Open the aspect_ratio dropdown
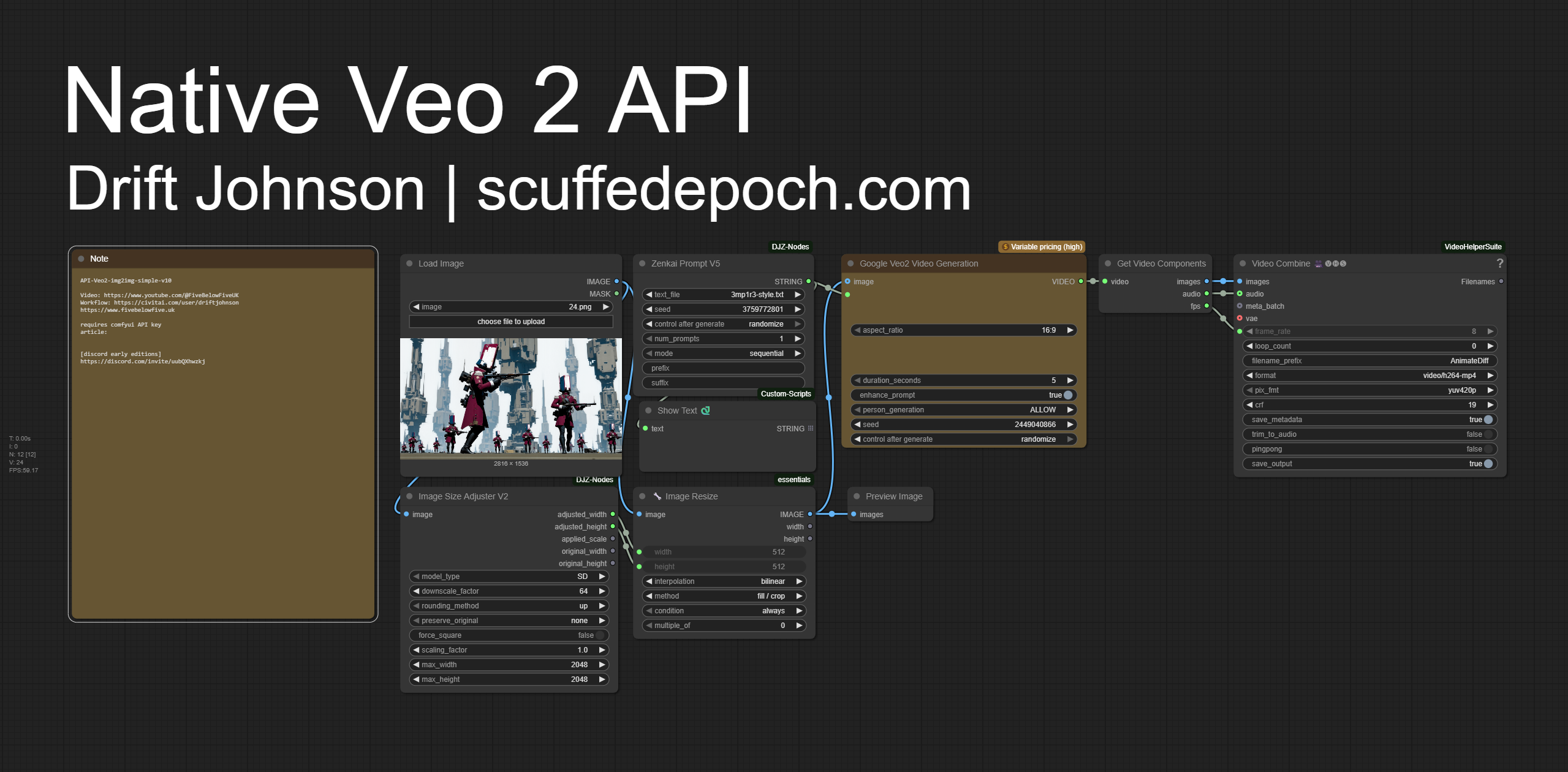The image size is (1568, 772). [x=963, y=330]
